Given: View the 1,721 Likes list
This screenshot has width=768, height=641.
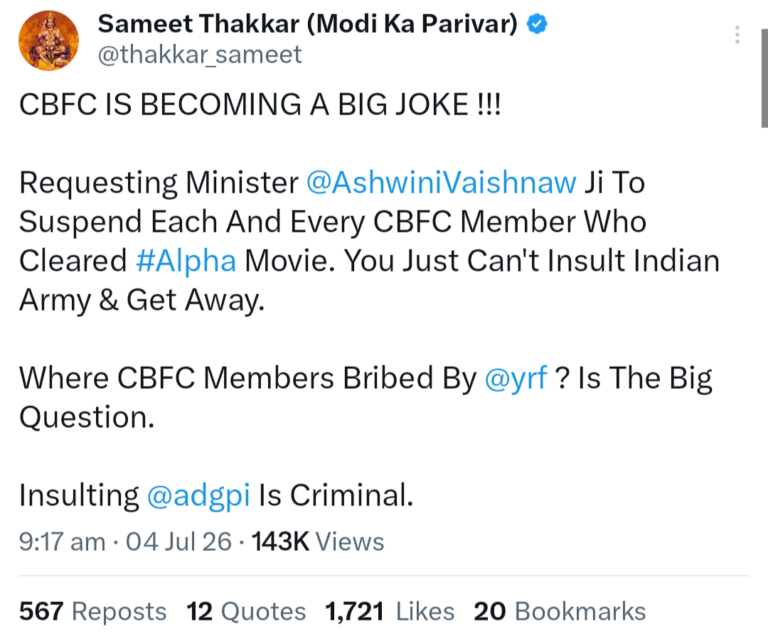Looking at the screenshot, I should (x=390, y=612).
